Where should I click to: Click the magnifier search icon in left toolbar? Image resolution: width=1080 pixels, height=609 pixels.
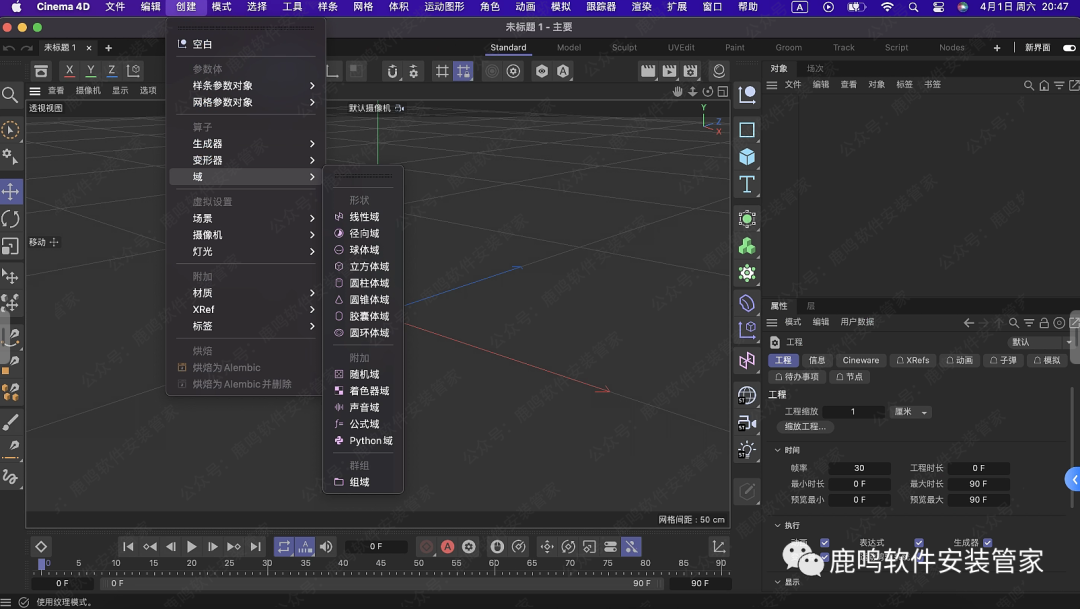point(10,96)
